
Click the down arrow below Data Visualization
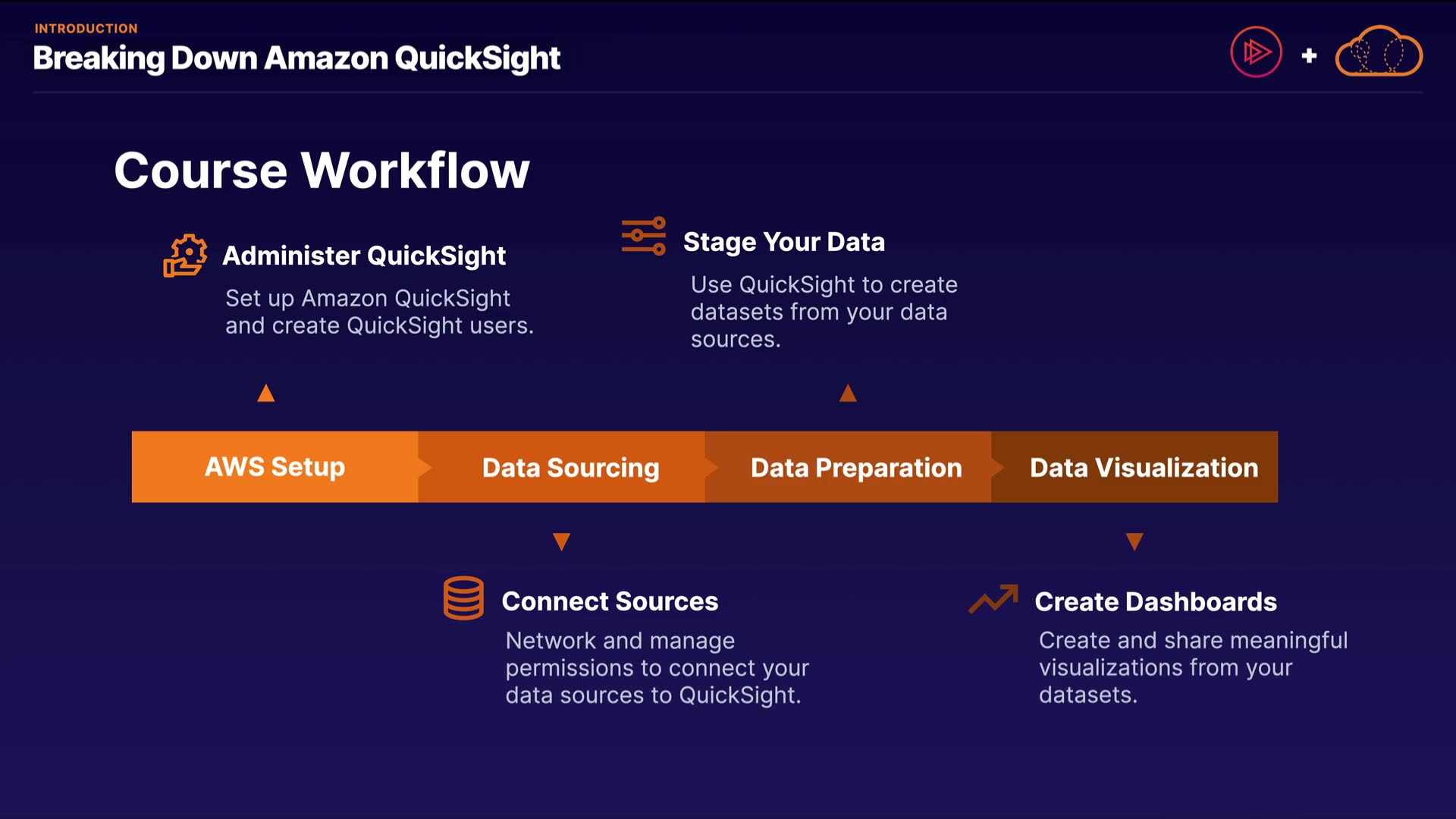pyautogui.click(x=1134, y=541)
